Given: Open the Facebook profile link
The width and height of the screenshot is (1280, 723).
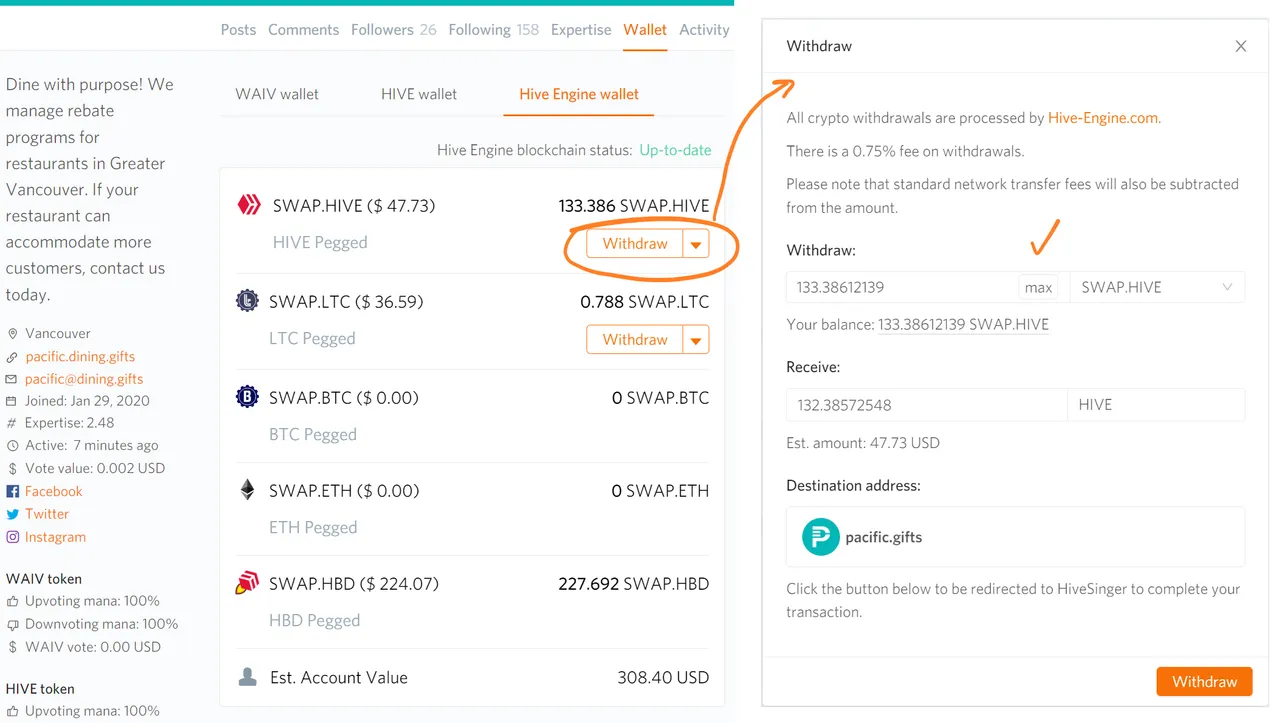Looking at the screenshot, I should click(54, 491).
